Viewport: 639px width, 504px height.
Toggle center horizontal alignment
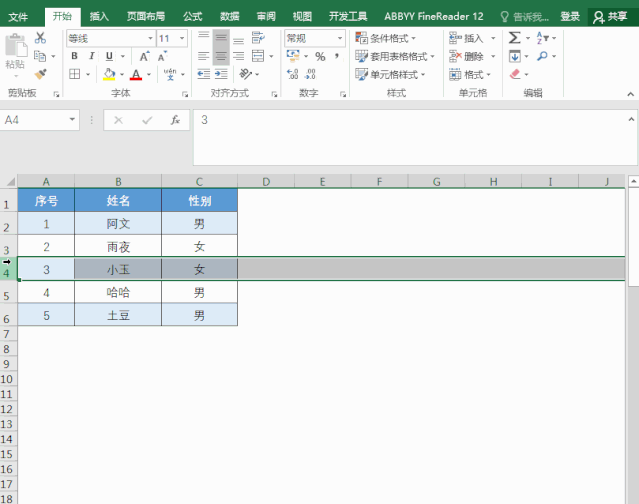(221, 56)
